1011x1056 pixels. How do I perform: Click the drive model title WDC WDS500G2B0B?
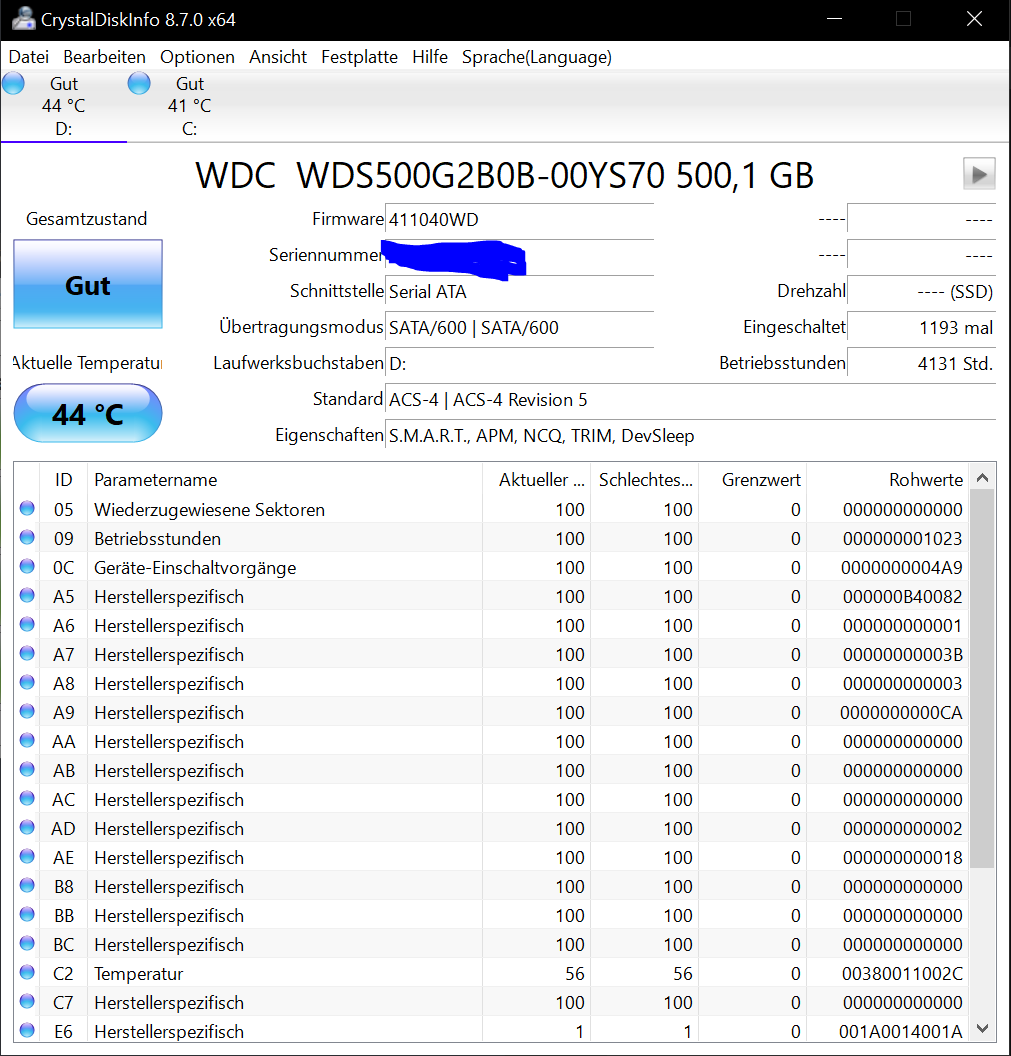point(504,175)
